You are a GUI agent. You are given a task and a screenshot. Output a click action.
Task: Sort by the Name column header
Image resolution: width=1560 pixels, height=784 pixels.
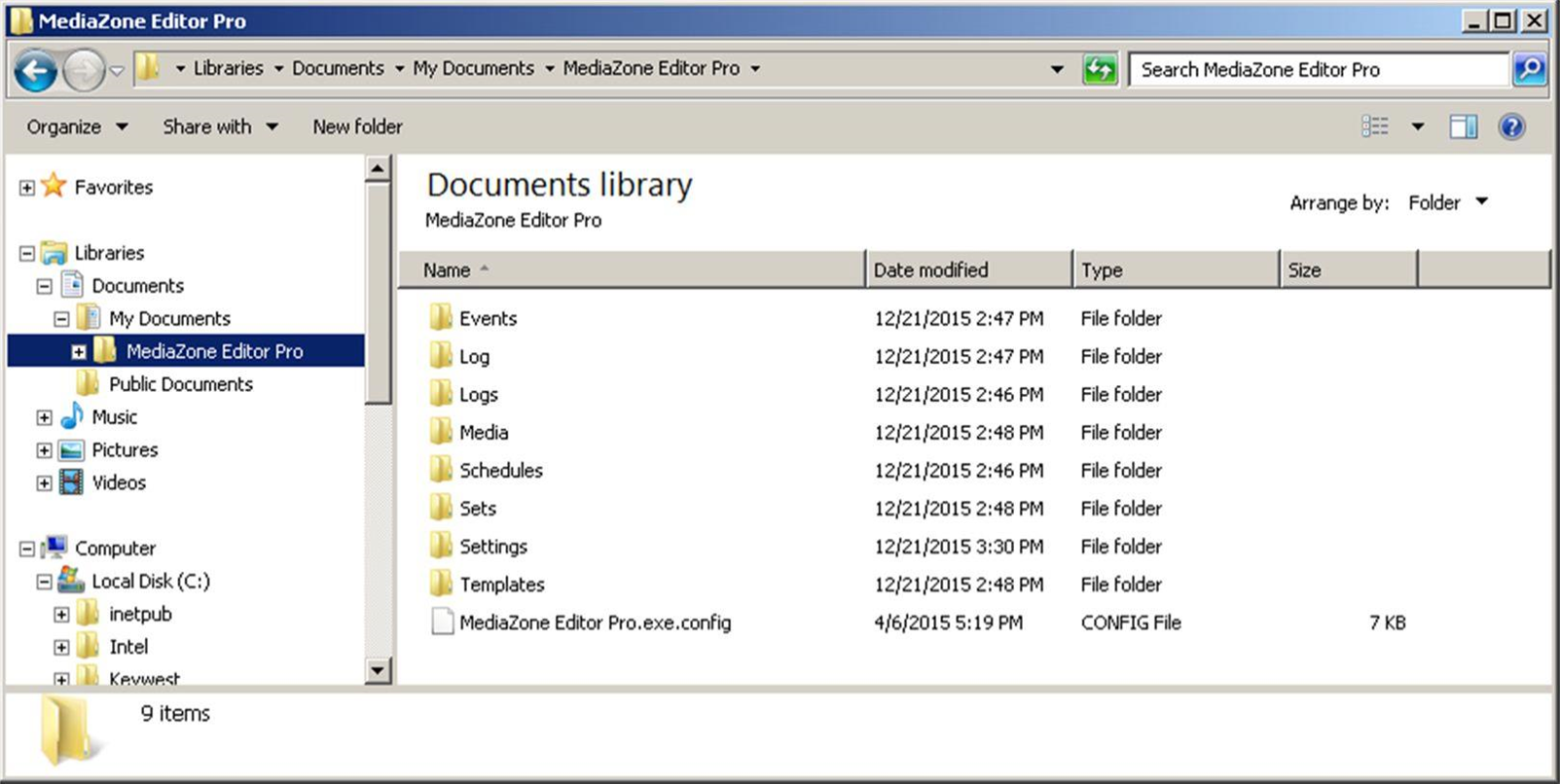(632, 269)
